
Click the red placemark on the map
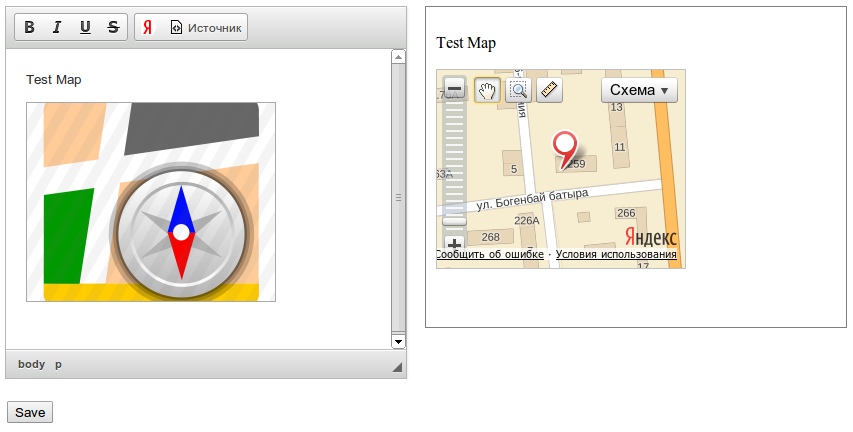coord(565,149)
